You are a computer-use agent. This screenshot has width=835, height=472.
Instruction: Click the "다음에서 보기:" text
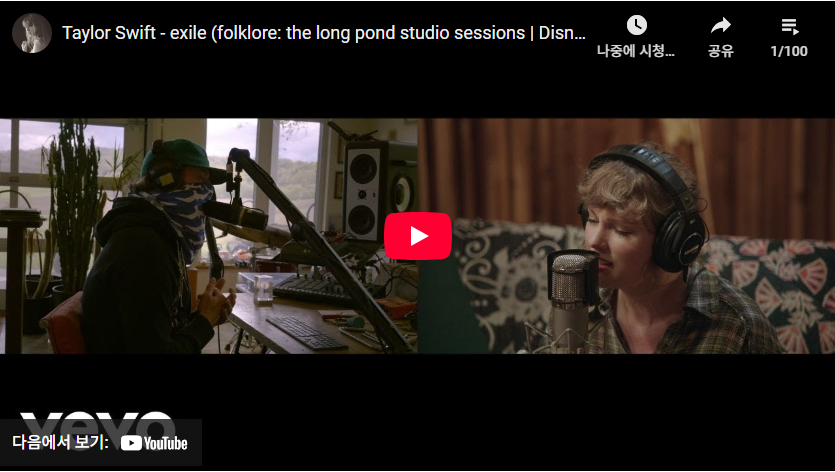coord(60,443)
